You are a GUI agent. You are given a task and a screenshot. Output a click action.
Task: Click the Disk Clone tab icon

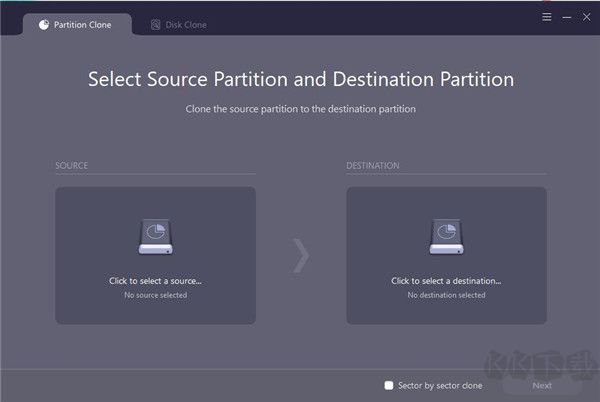[x=155, y=25]
